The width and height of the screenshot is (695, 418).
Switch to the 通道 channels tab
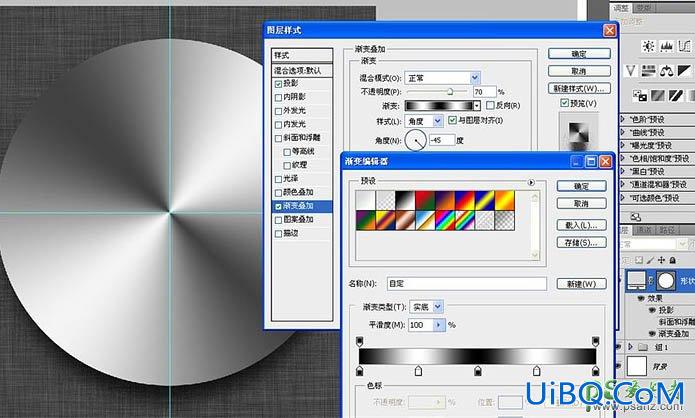point(644,230)
